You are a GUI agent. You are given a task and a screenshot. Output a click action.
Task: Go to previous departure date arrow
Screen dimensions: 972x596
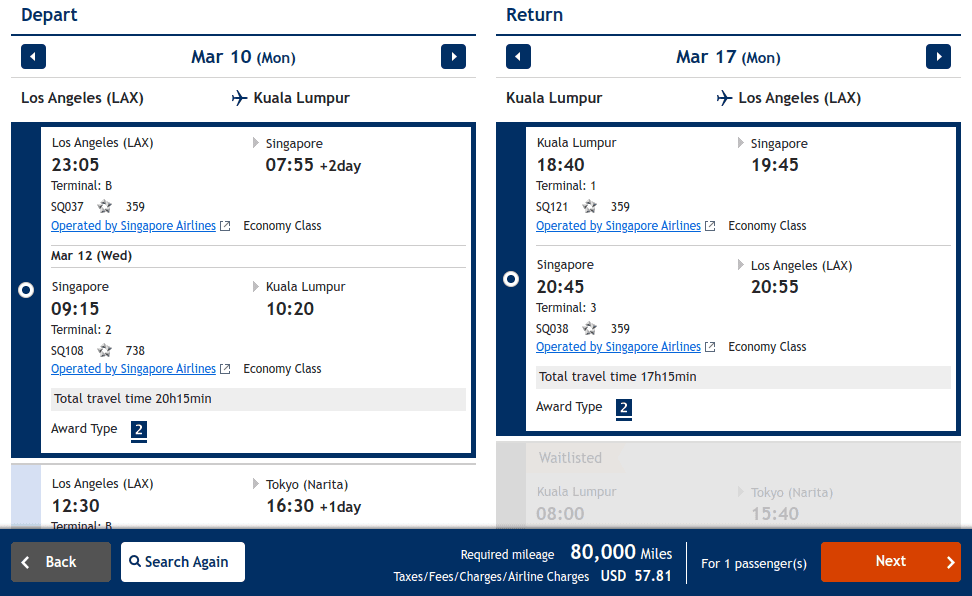click(x=33, y=57)
